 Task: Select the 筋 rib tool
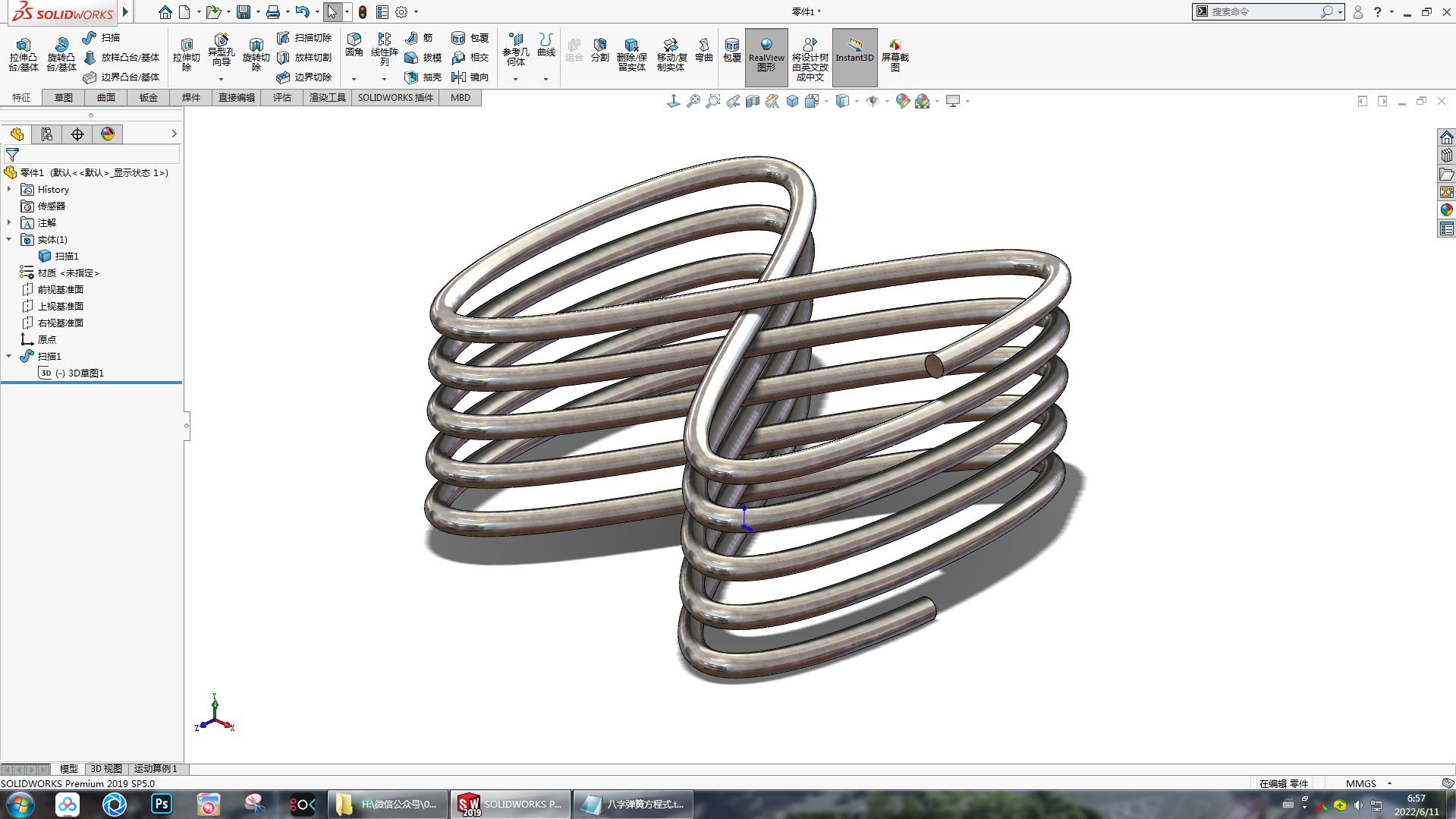coord(419,37)
